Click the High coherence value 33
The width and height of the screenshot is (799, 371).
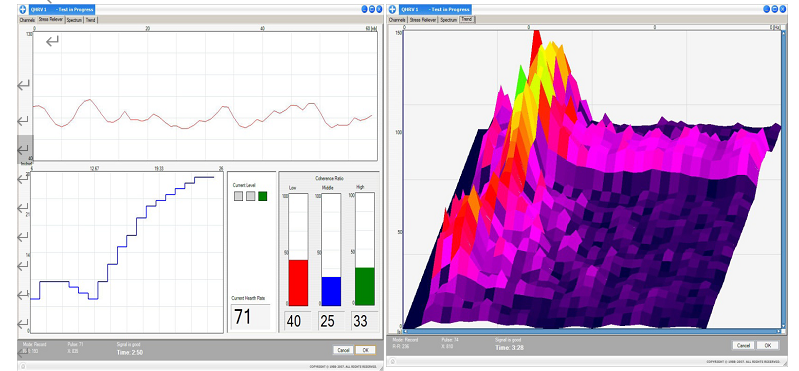(360, 321)
